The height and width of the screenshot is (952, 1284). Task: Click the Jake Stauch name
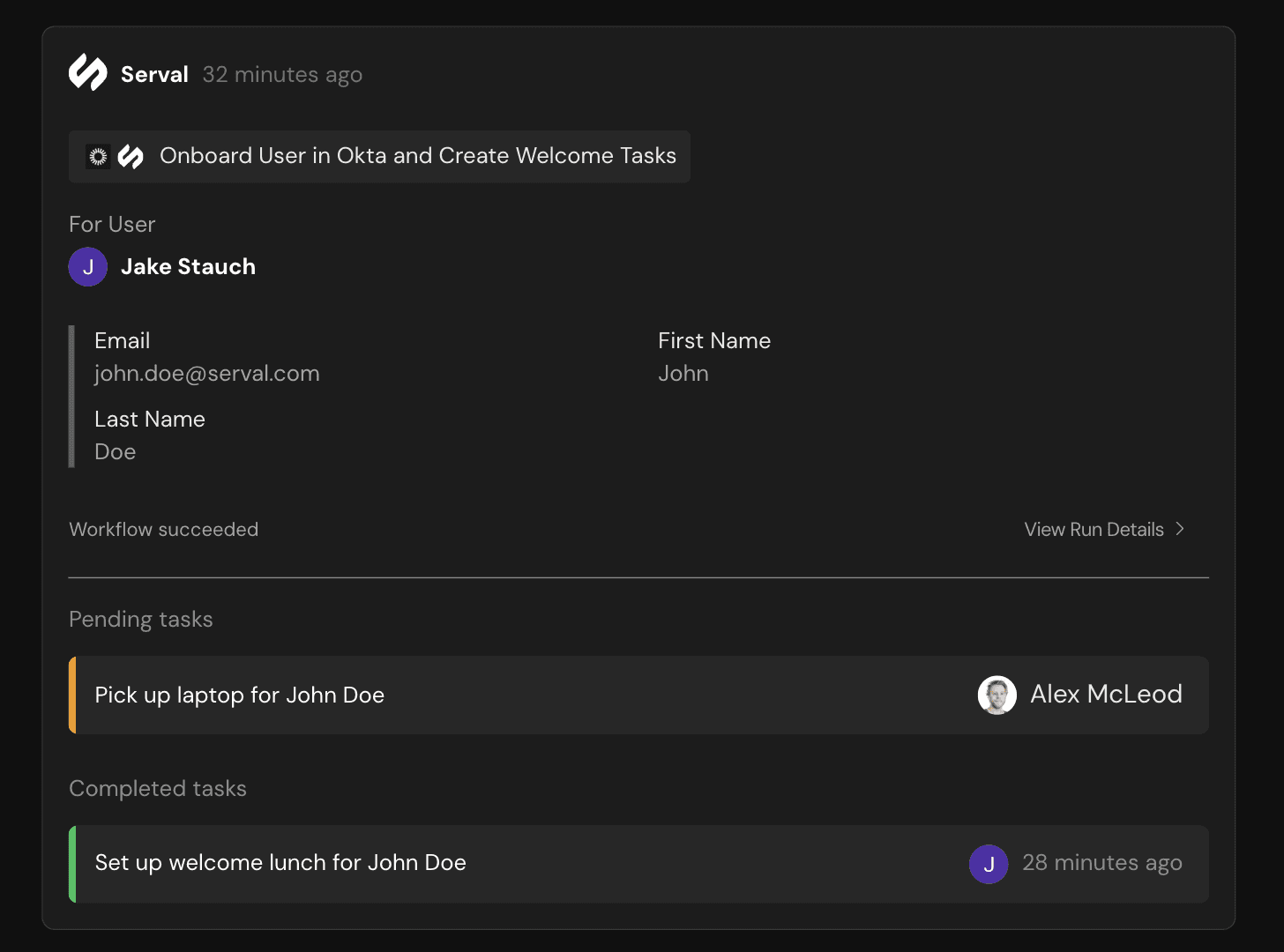point(188,267)
